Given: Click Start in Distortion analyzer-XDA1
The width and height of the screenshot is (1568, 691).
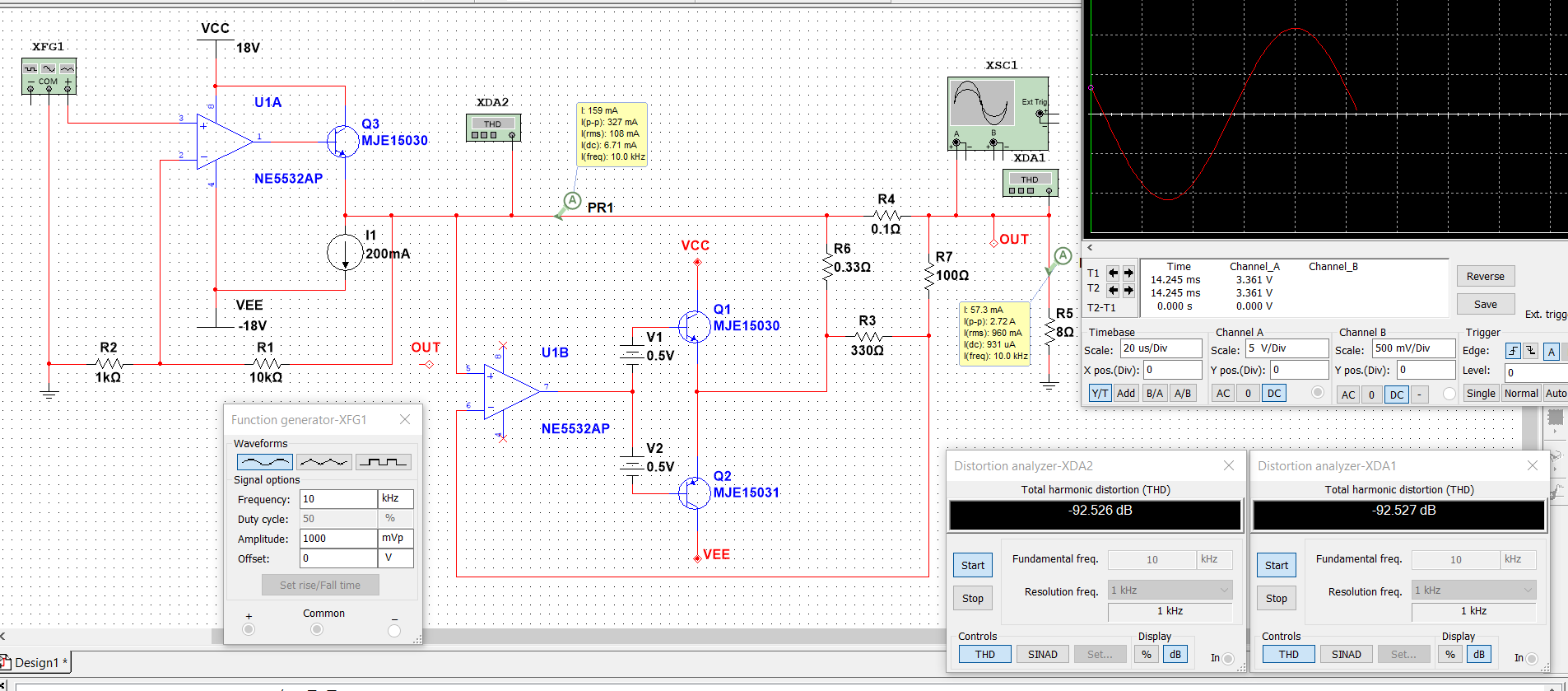Looking at the screenshot, I should (1277, 566).
